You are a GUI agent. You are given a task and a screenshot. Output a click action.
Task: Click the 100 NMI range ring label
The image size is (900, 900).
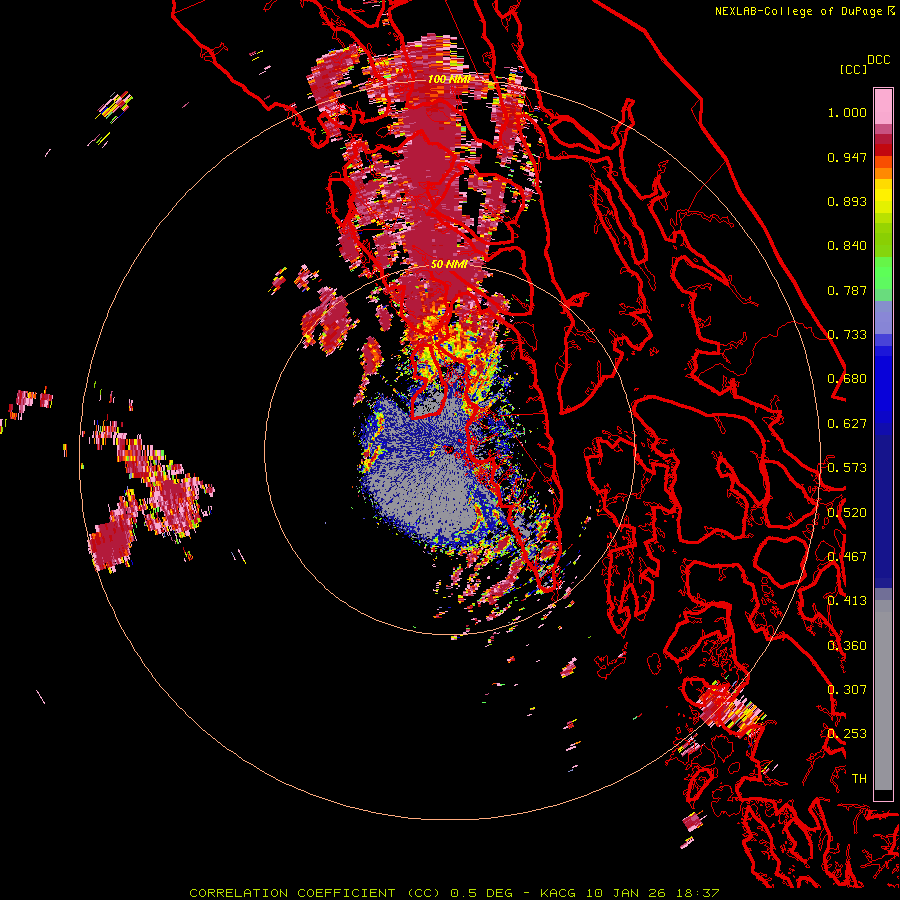[x=449, y=79]
